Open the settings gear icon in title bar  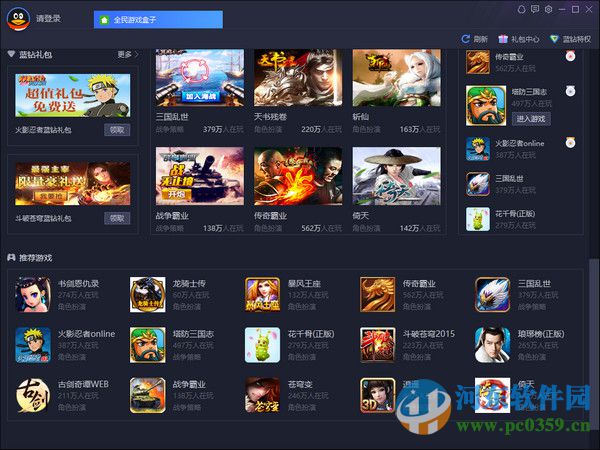[x=548, y=10]
